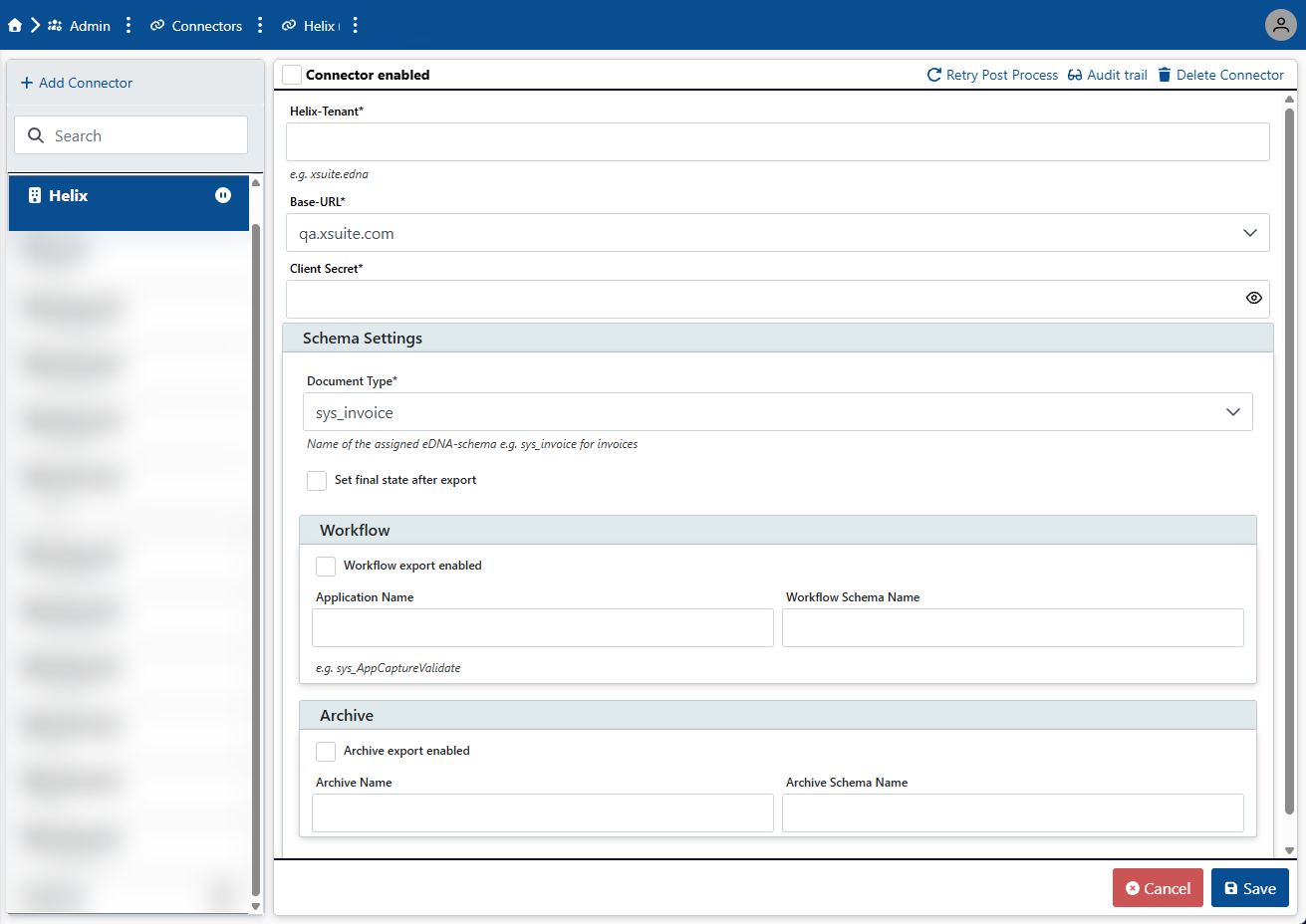Click the home icon in breadcrumb
The image size is (1306, 924).
15,25
